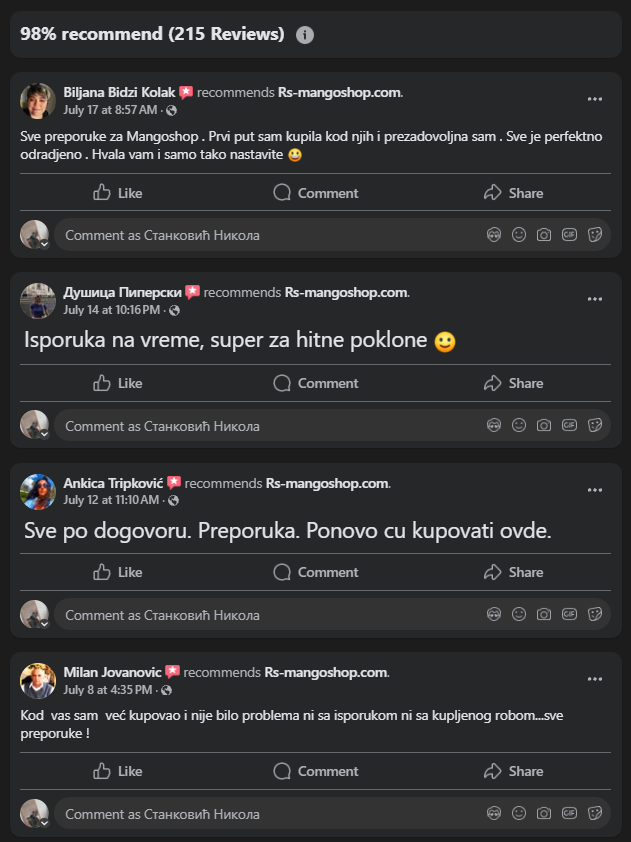
Task: Open options menu on Biljana's review
Action: pyautogui.click(x=595, y=99)
